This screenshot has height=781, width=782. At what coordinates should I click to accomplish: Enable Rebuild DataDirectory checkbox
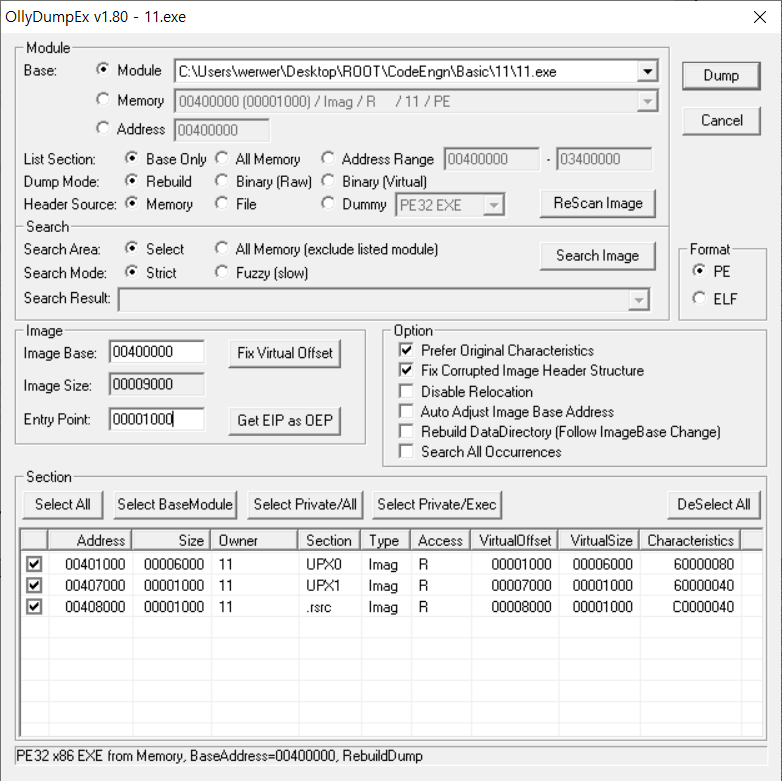tap(406, 431)
